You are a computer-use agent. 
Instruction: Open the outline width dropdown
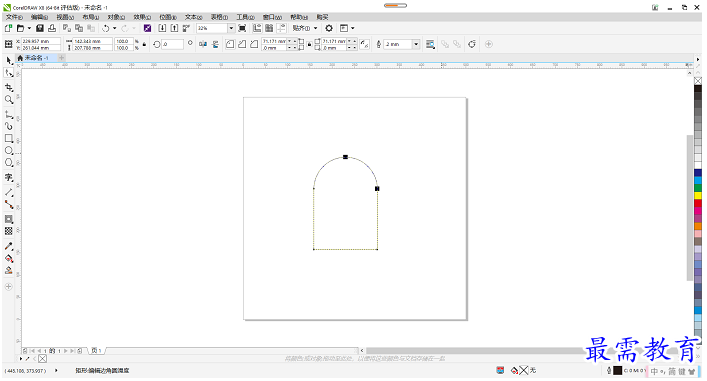point(416,44)
